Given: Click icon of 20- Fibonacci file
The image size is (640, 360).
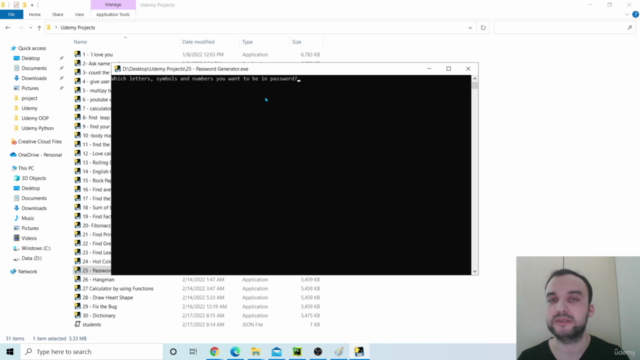Looking at the screenshot, I should pos(78,225).
